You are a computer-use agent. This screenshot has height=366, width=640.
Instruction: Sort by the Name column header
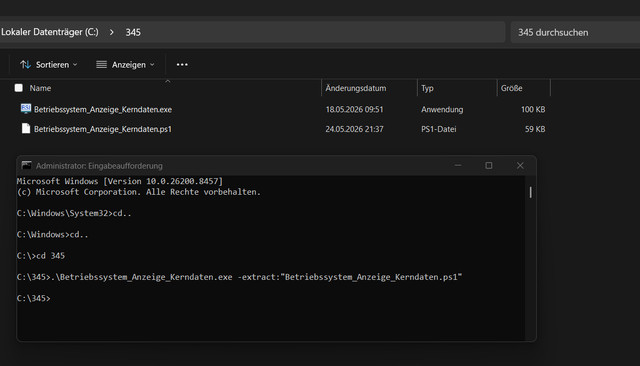click(x=40, y=88)
